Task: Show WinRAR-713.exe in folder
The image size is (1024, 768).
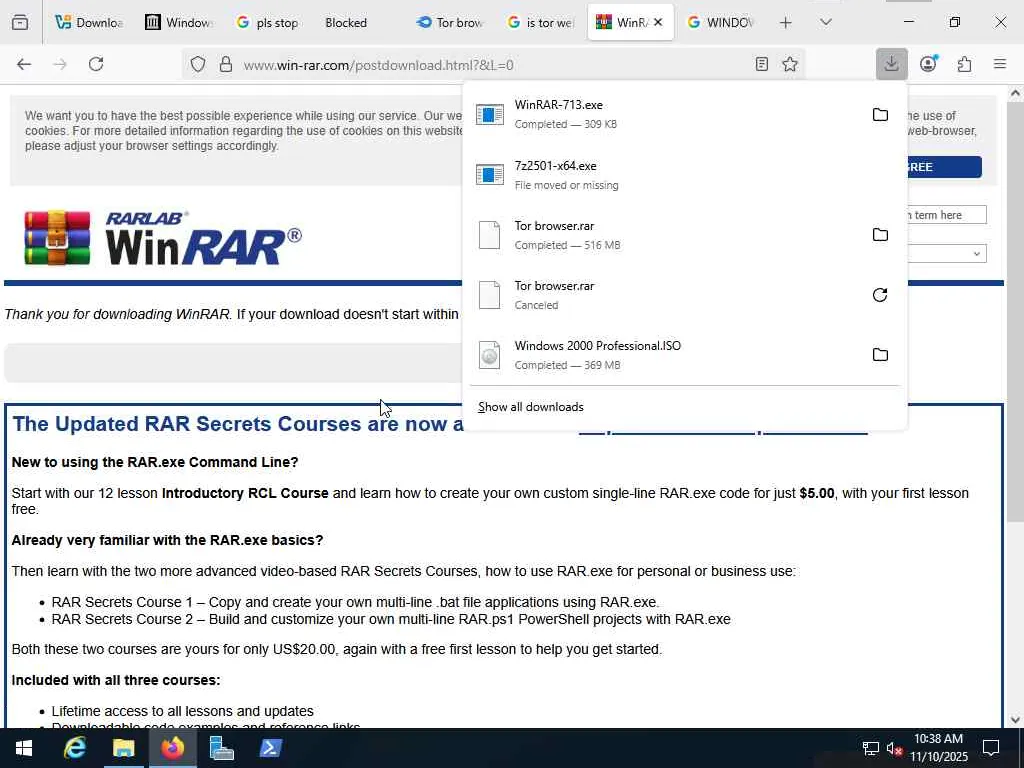Action: tap(880, 115)
